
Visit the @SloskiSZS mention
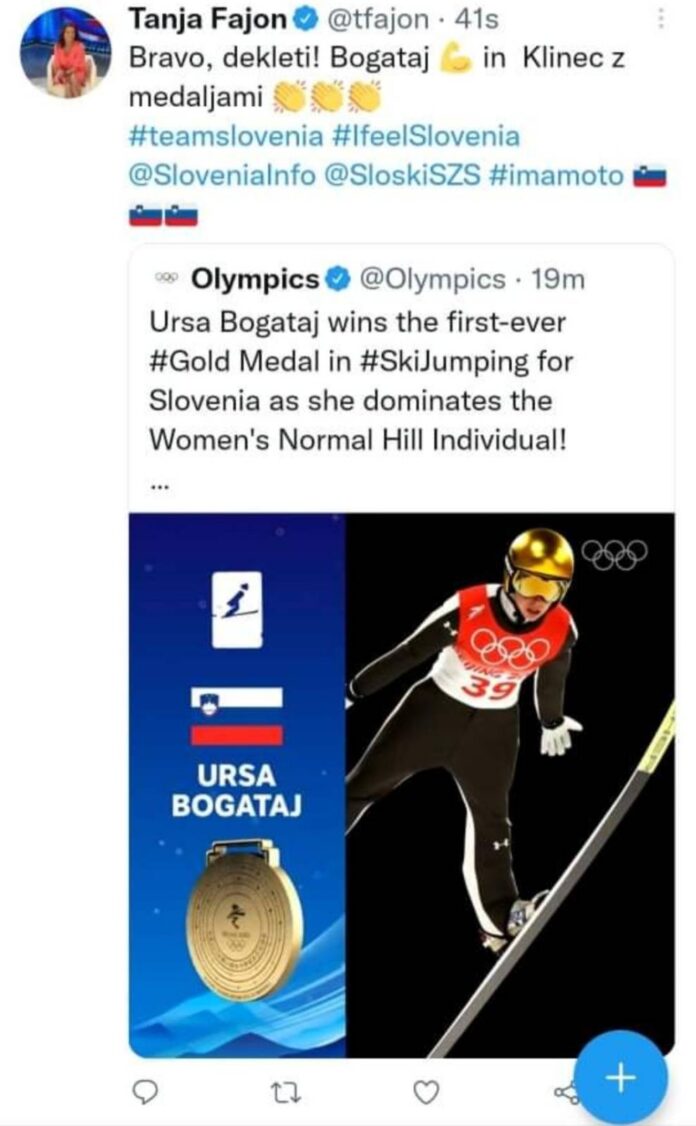(x=402, y=175)
